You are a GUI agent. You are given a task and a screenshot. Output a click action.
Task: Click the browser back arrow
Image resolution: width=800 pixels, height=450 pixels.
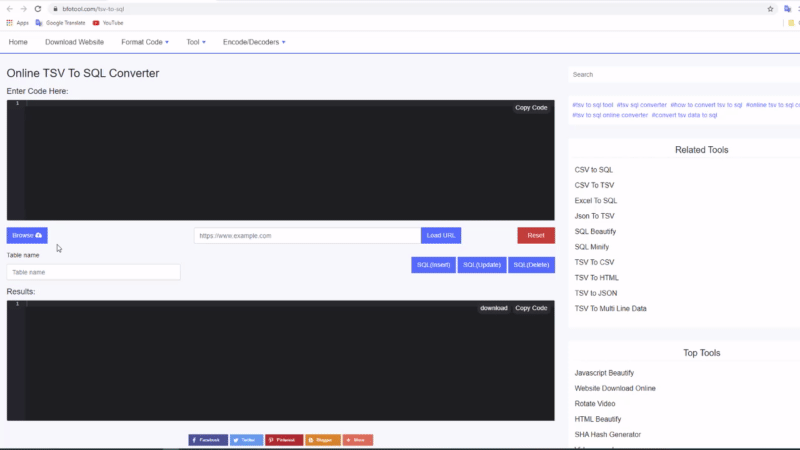click(9, 8)
